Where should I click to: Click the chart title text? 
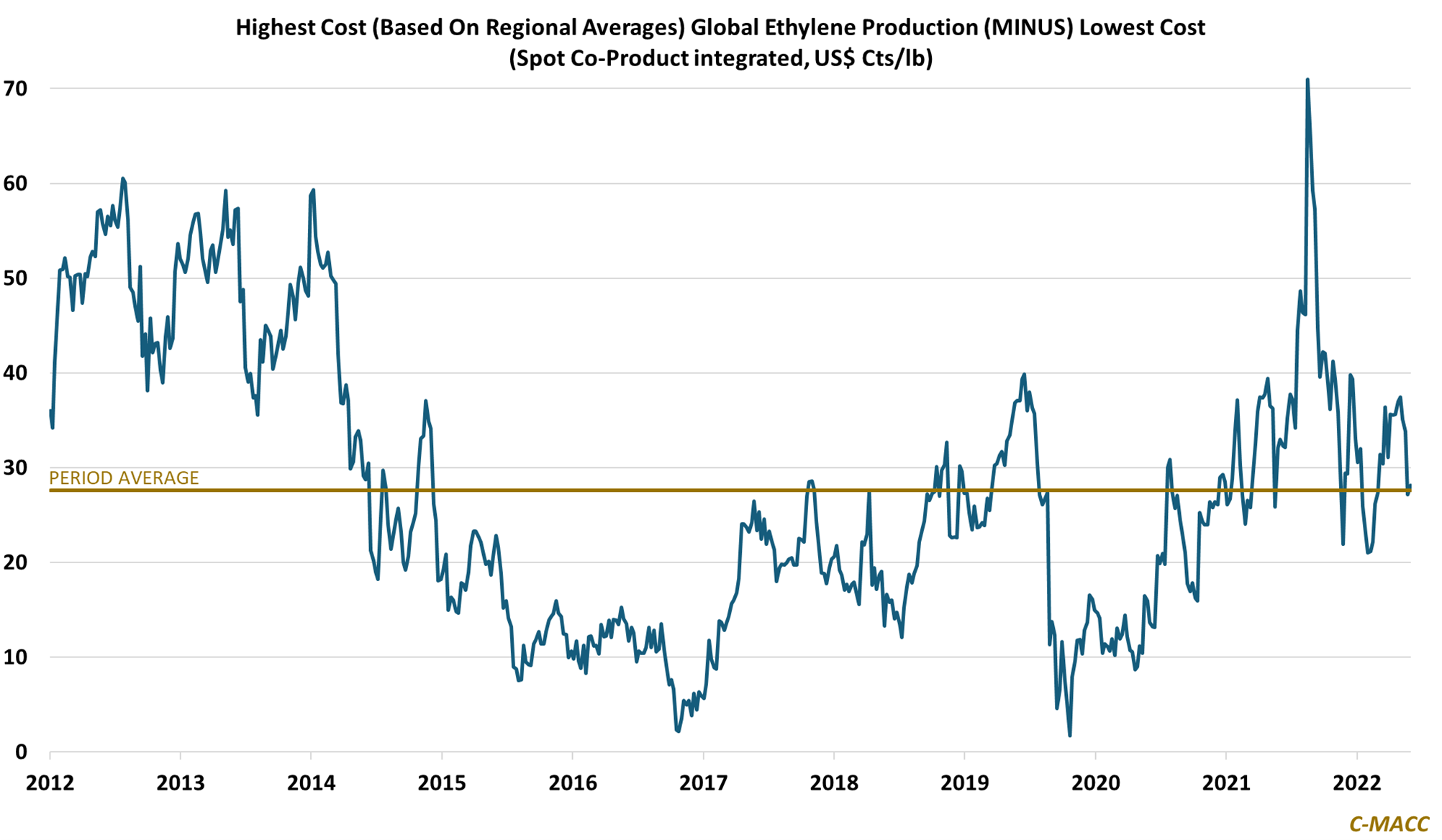(720, 27)
